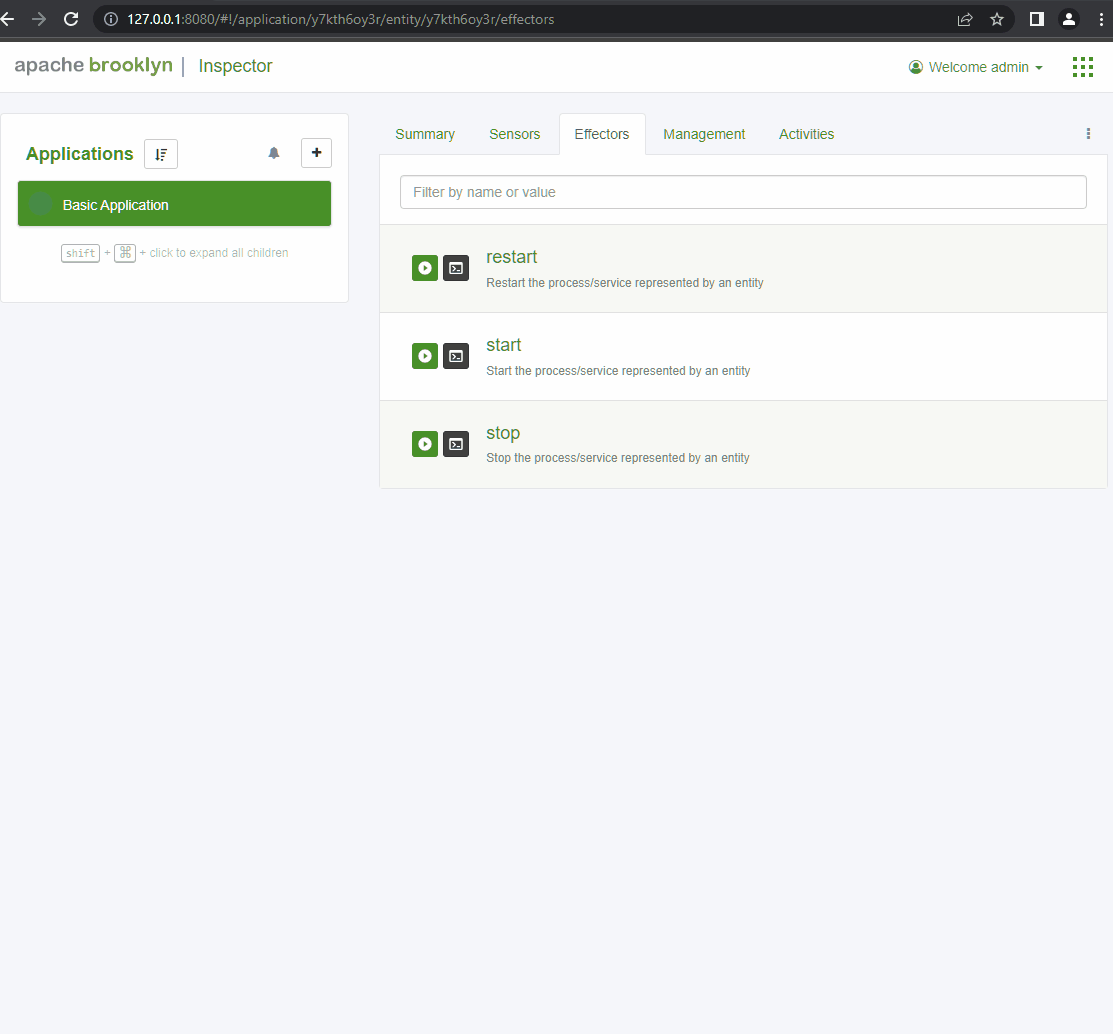Run the restart effector with play icon

424,268
